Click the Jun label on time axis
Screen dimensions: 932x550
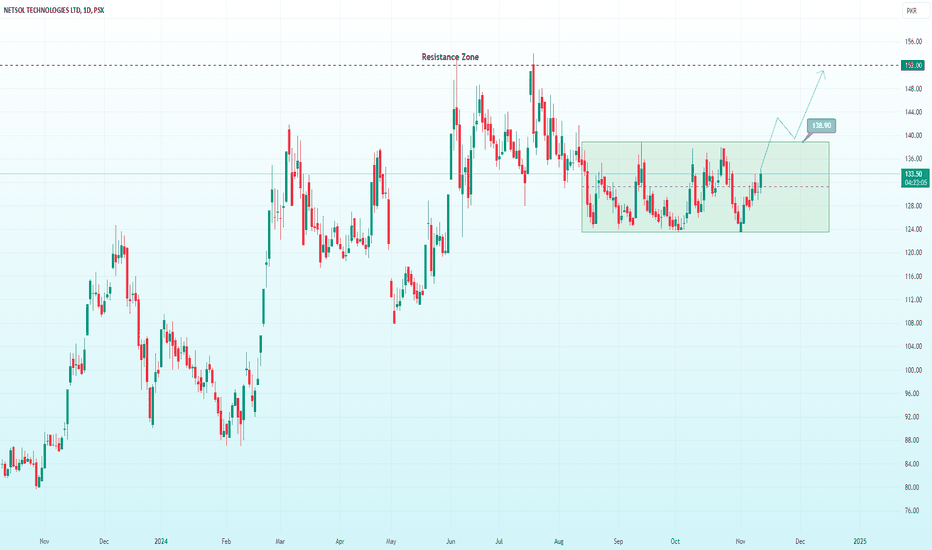coord(451,542)
